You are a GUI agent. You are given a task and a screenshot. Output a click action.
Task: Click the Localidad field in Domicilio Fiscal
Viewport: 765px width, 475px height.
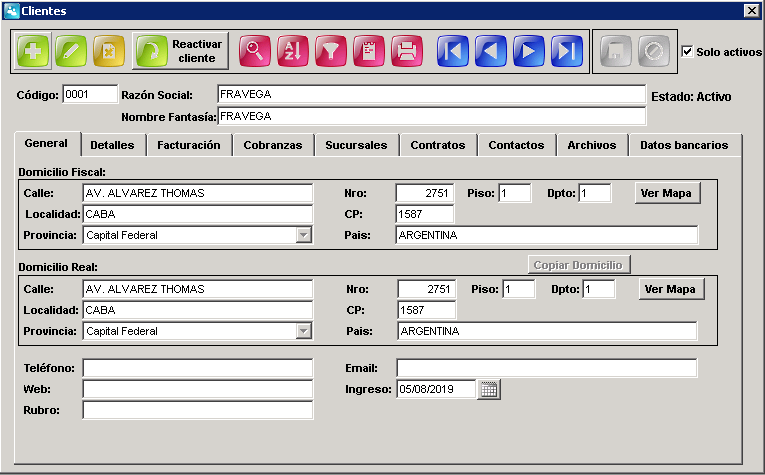tap(198, 214)
